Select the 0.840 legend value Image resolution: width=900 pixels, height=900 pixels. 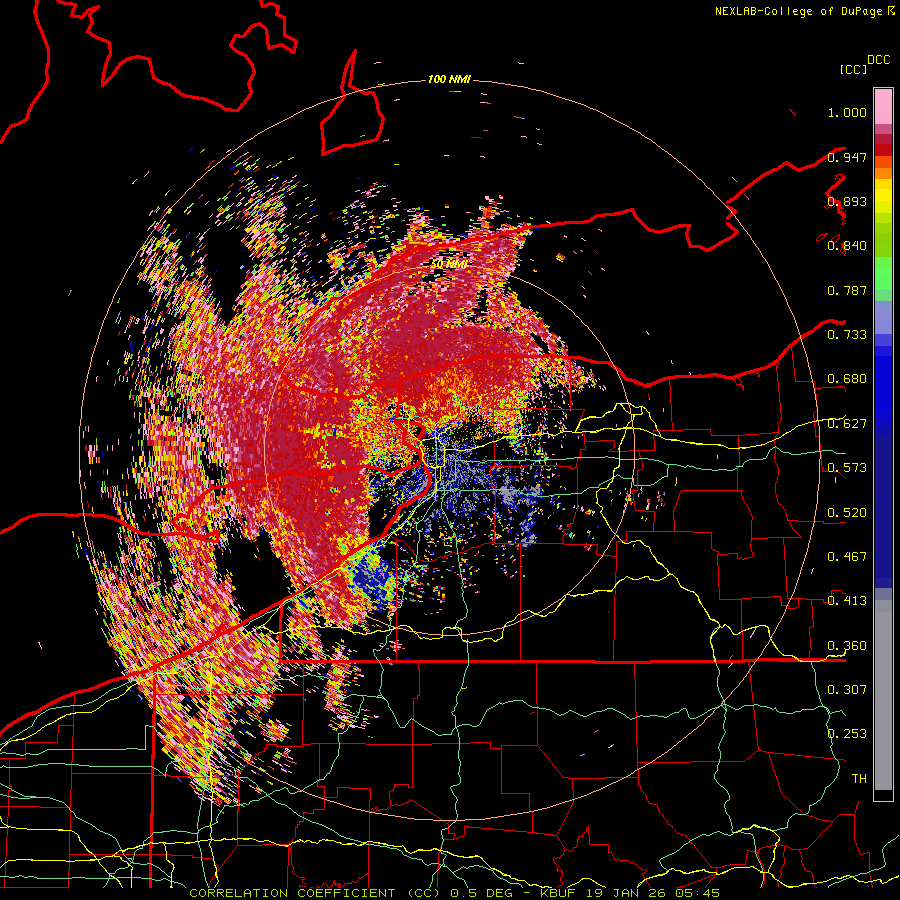(847, 246)
